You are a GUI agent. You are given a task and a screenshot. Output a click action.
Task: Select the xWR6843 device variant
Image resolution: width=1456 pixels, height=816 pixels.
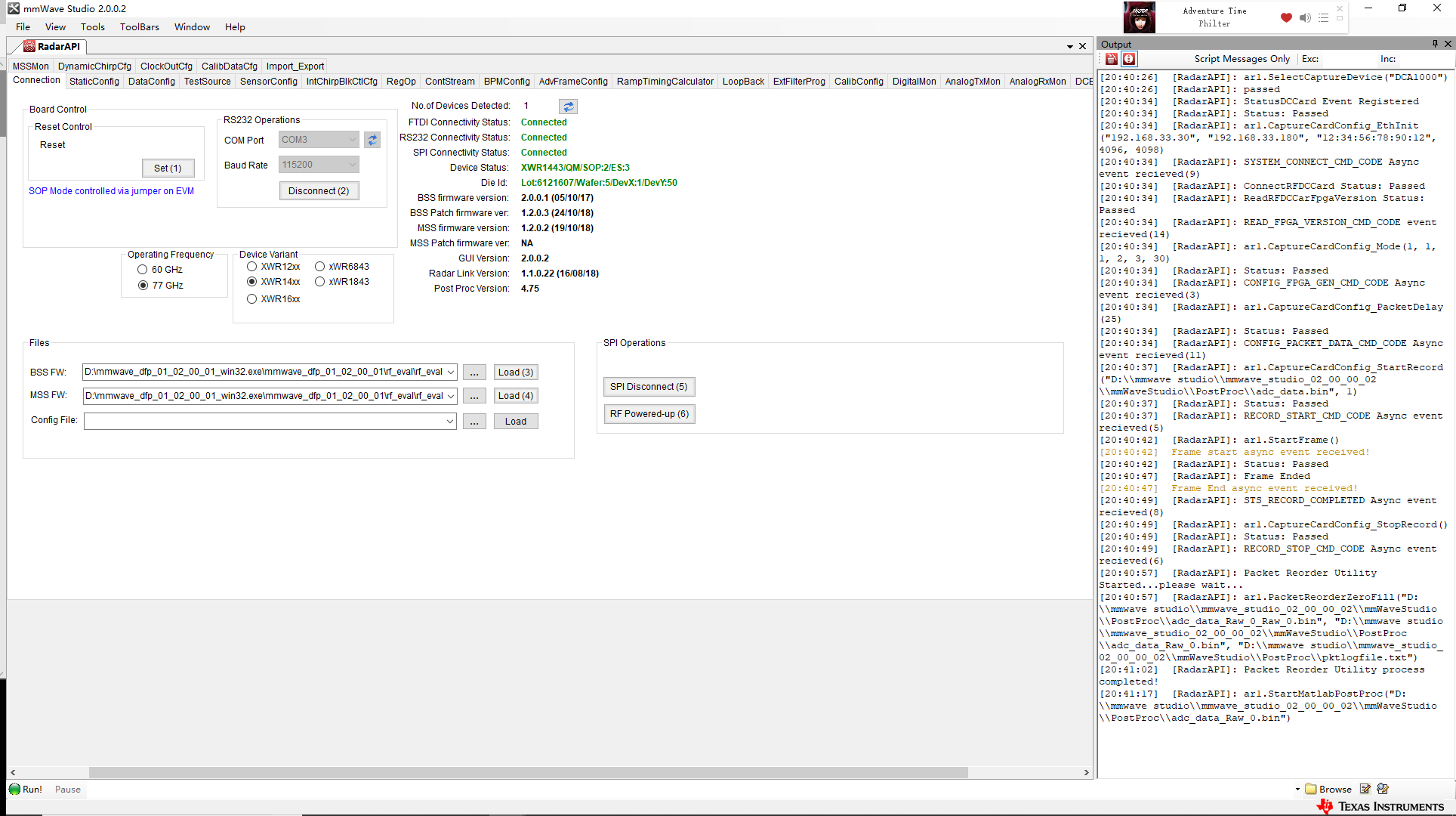320,267
